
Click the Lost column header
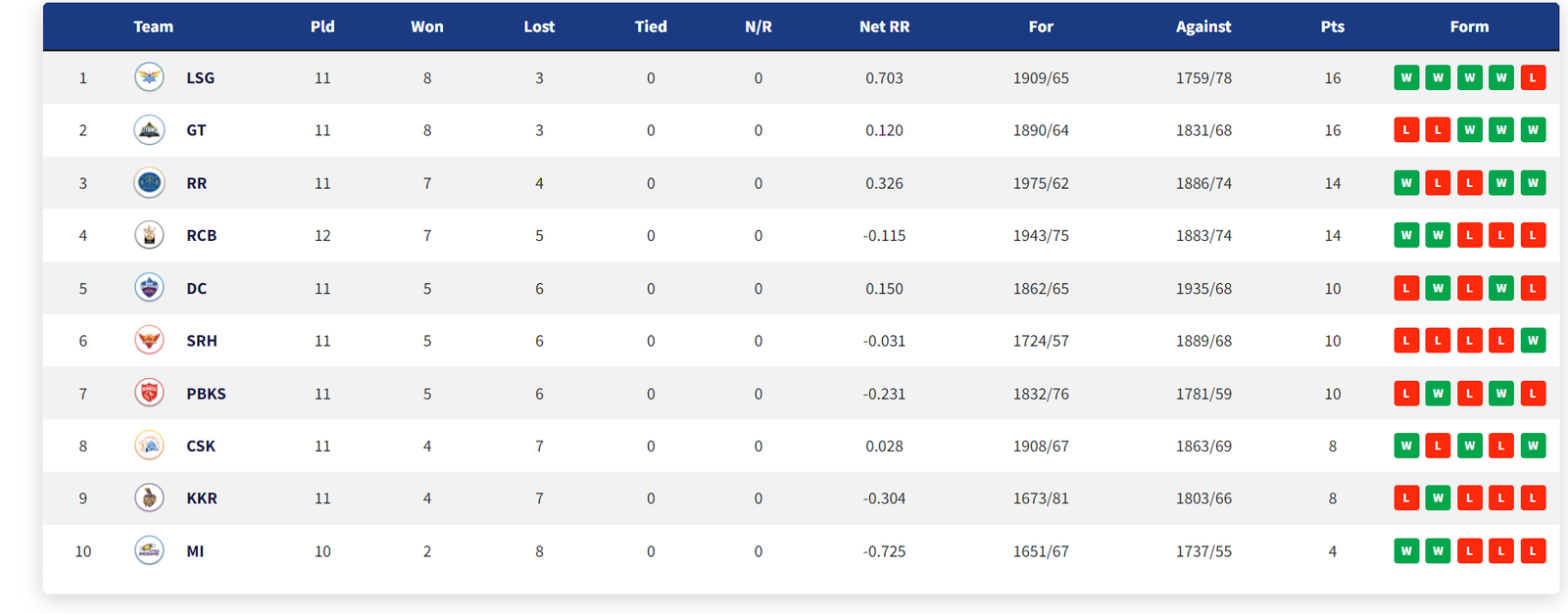coord(539,26)
